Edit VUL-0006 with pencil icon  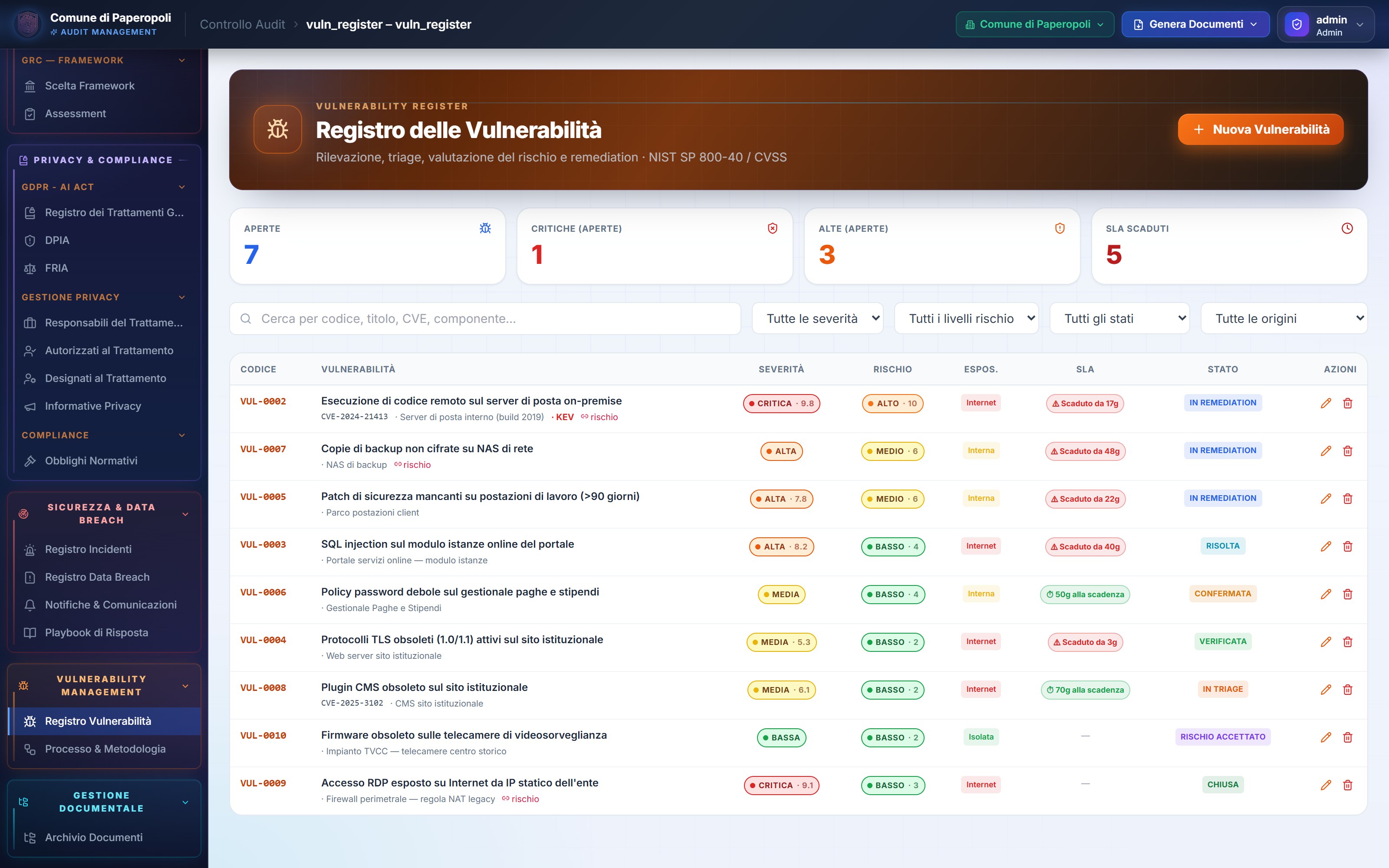[1326, 594]
